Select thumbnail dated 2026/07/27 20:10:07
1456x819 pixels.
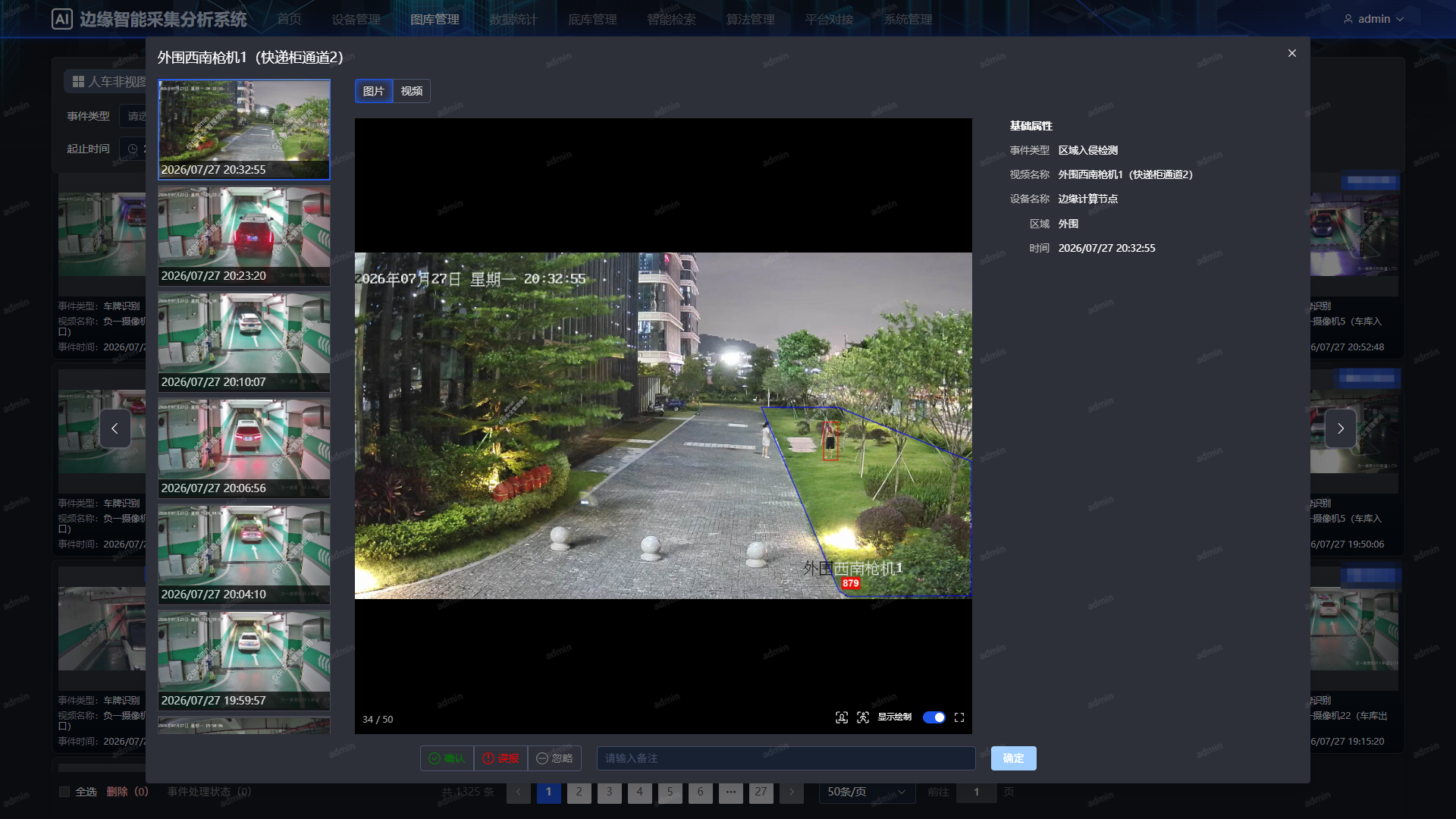point(244,342)
